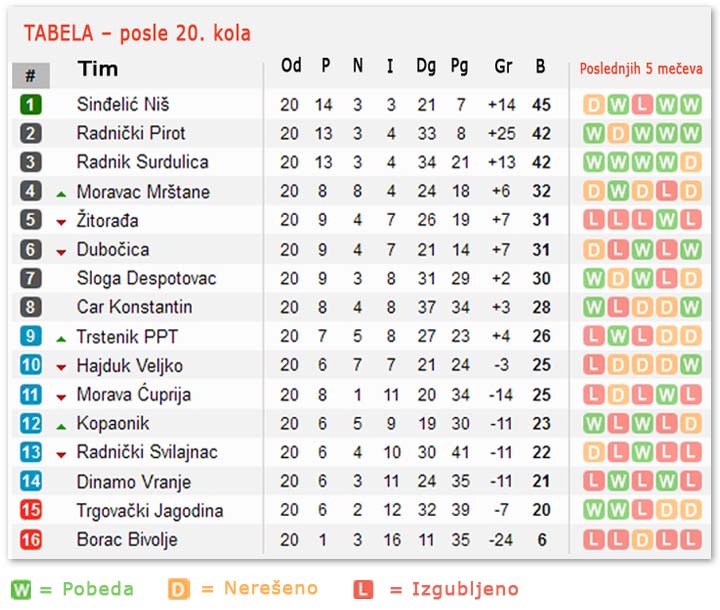Click the Tim column header
720x610 pixels.
pyautogui.click(x=98, y=69)
